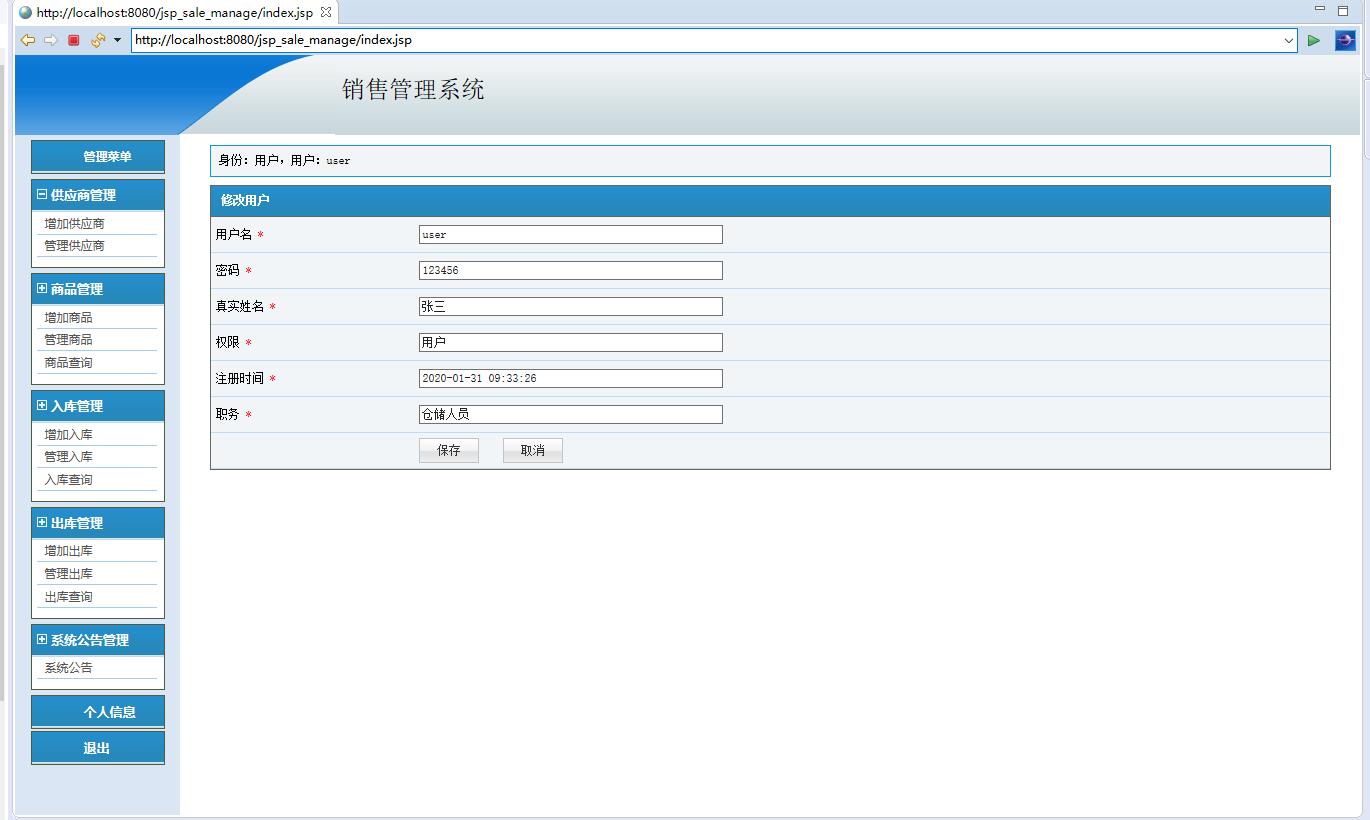Expand the 出库管理 menu section
The image size is (1370, 820).
click(x=40, y=522)
